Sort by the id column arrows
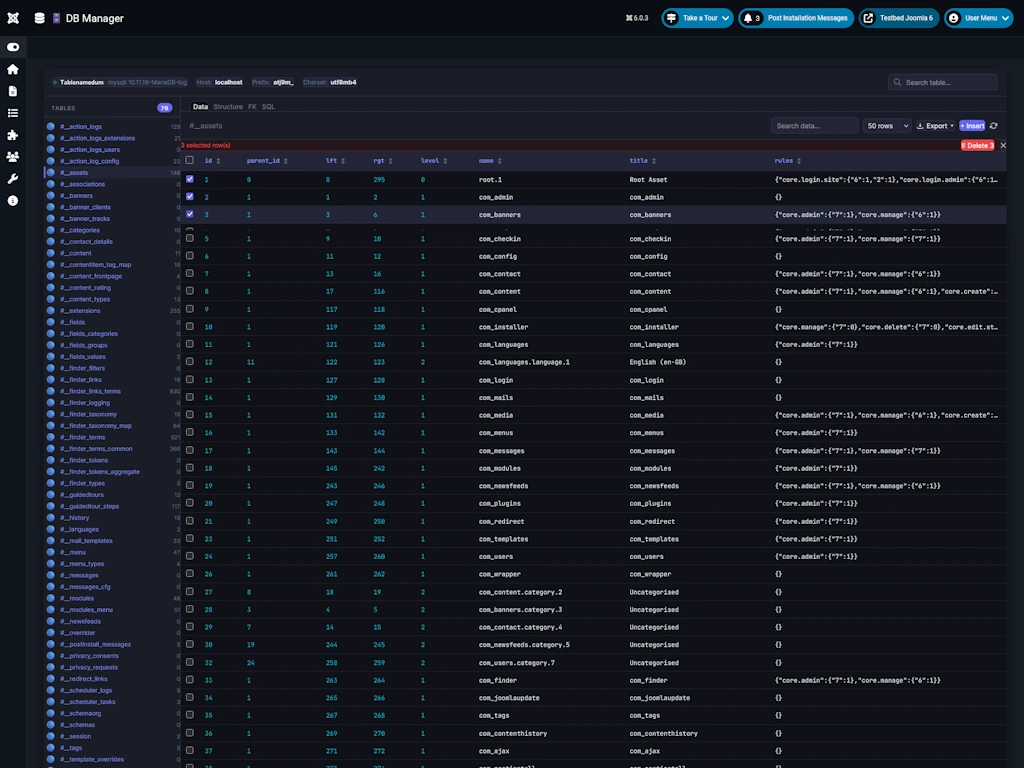This screenshot has height=768, width=1024. 218,161
